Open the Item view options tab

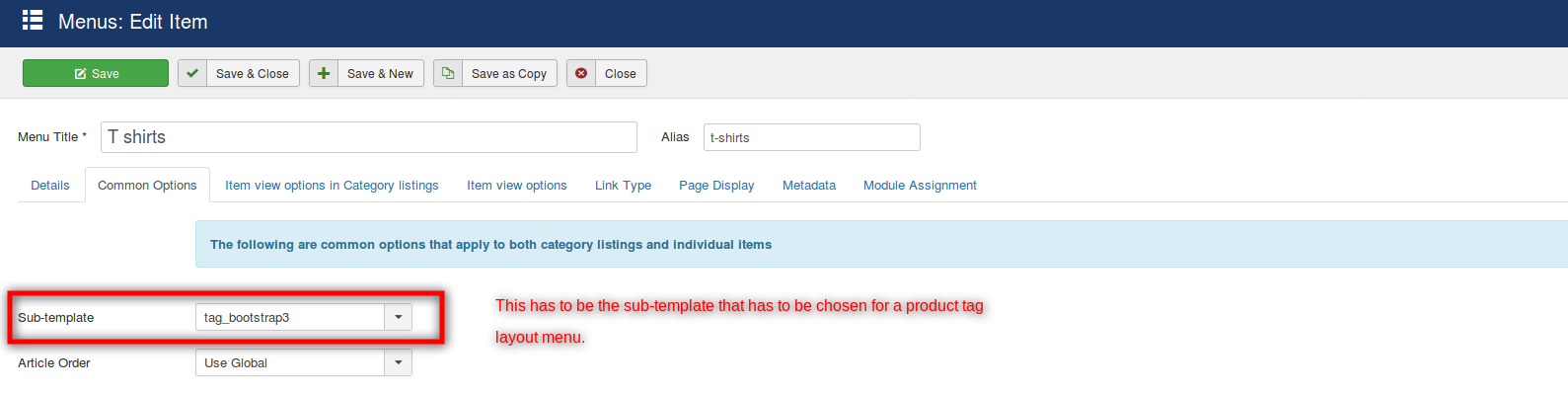click(x=517, y=185)
